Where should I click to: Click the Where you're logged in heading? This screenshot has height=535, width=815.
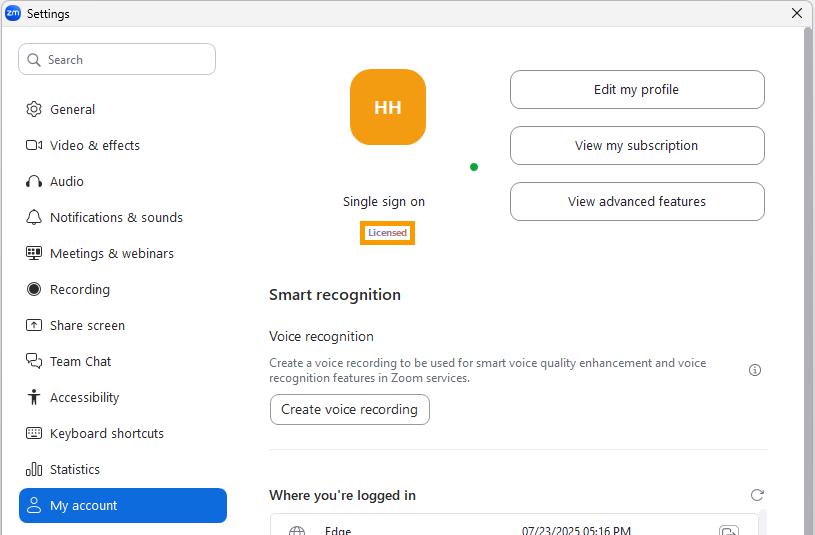pos(342,495)
